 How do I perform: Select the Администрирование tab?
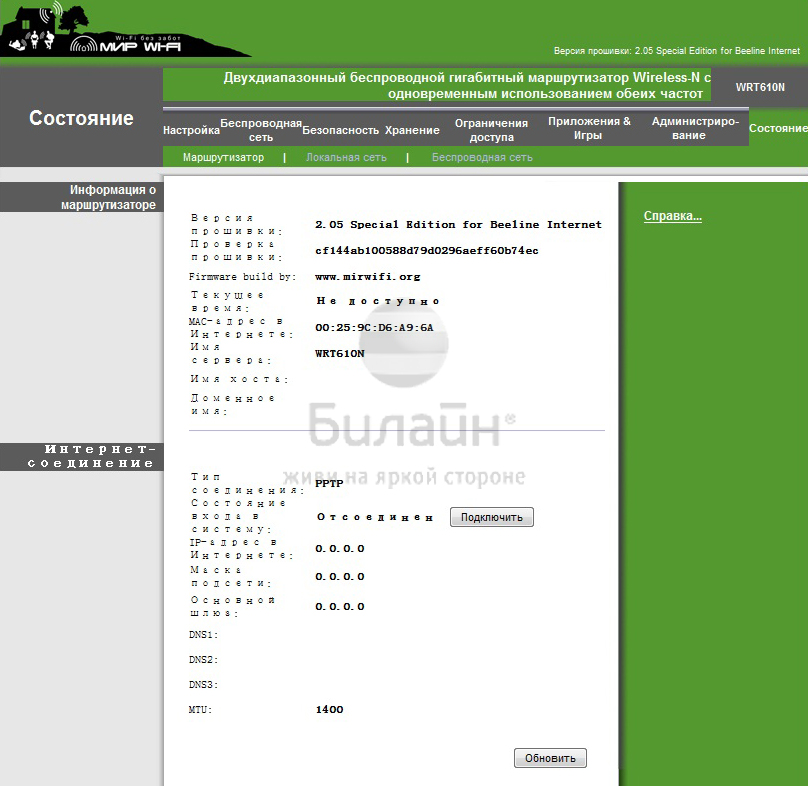[x=695, y=128]
